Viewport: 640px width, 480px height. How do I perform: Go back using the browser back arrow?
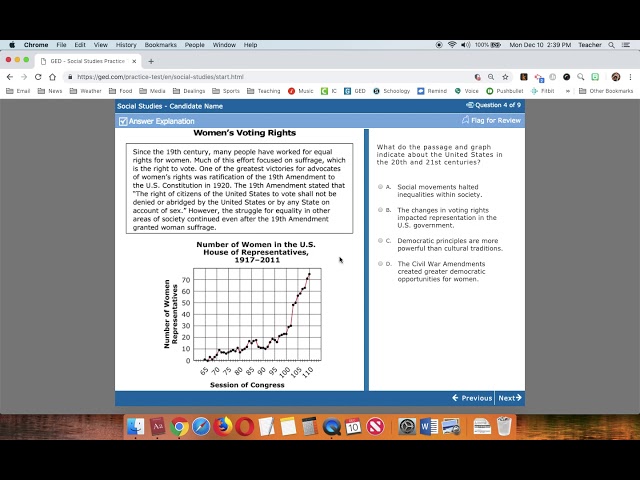pyautogui.click(x=10, y=77)
